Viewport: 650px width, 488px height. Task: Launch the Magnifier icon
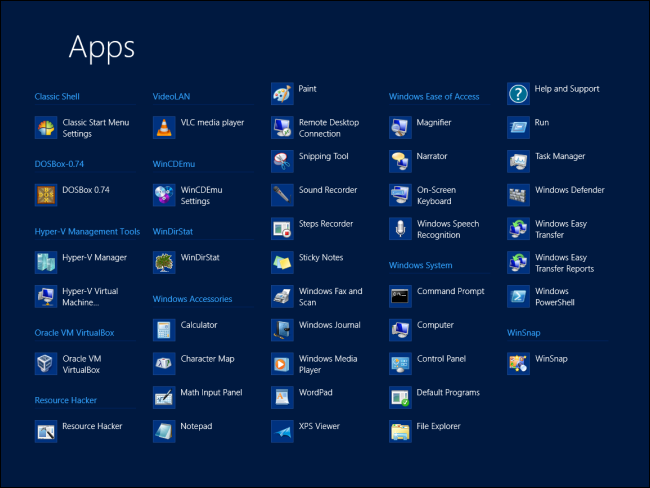[x=400, y=128]
